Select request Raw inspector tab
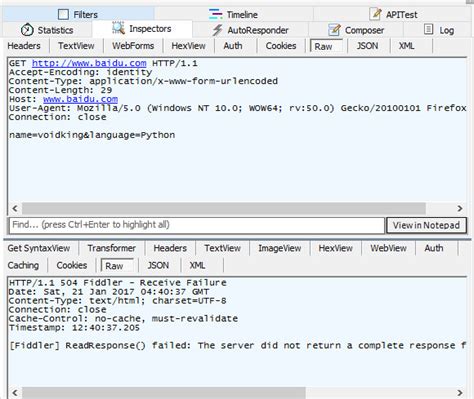Screen dimensions: 474x399 [x=326, y=46]
